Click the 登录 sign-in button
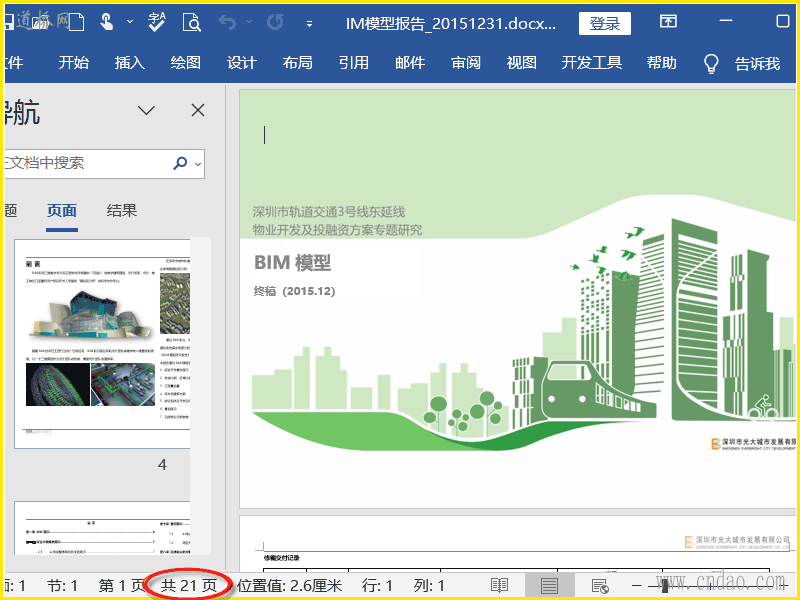This screenshot has width=800, height=600. click(605, 23)
